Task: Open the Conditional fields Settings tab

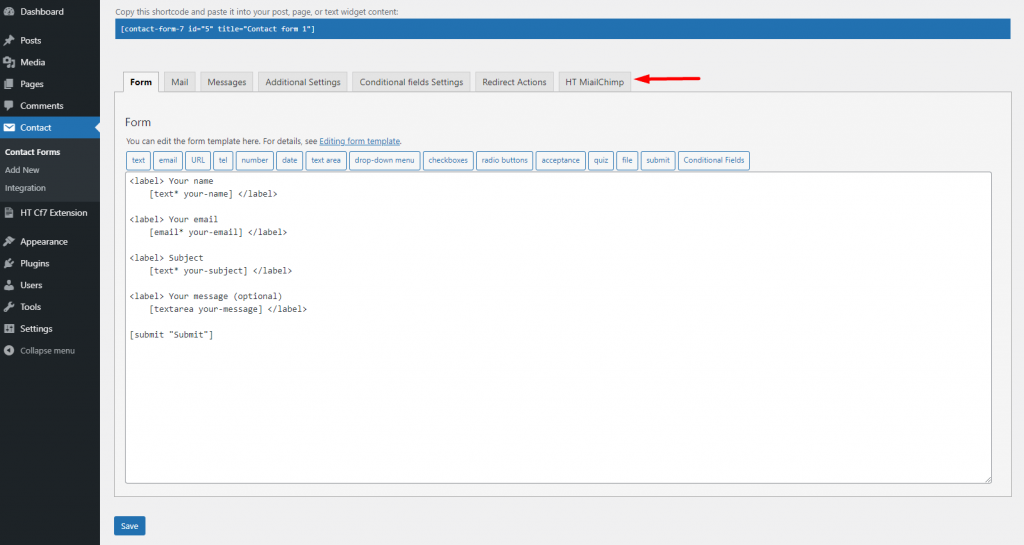Action: (411, 82)
